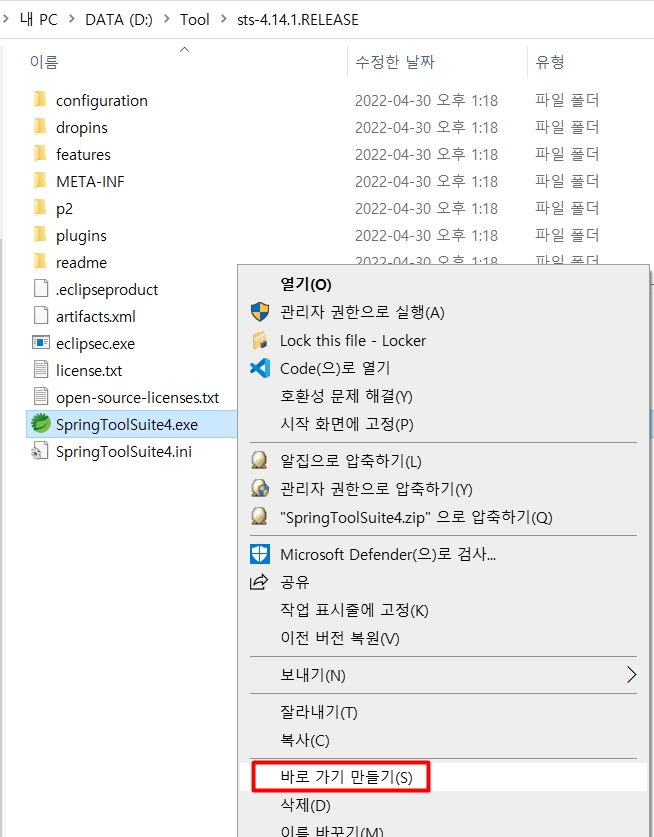Choose 작업 표시줄에 고정(K)

click(443, 610)
